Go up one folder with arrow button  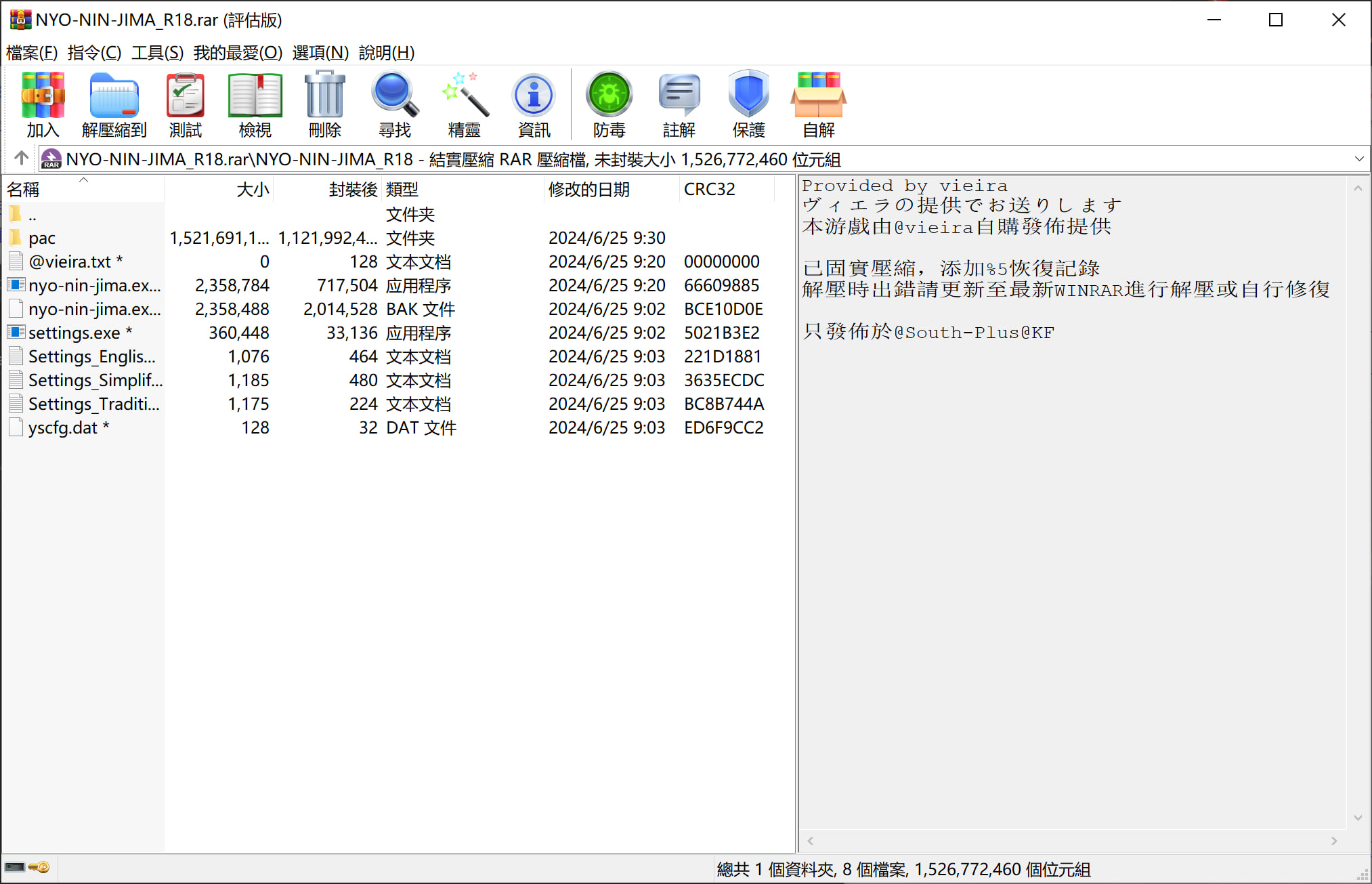point(21,159)
